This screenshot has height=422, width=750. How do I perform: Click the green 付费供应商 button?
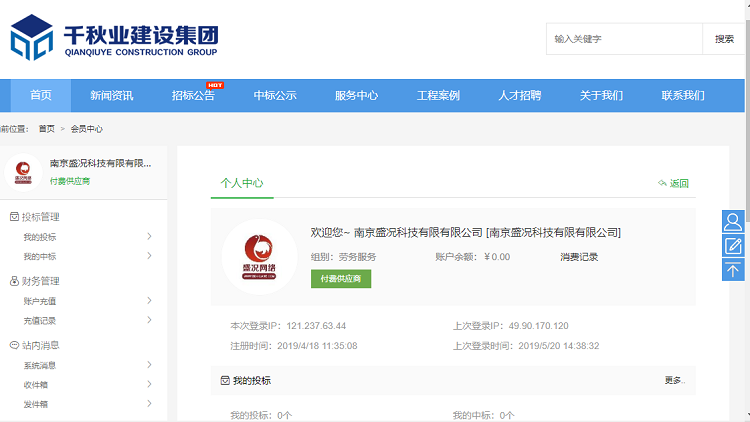click(340, 279)
